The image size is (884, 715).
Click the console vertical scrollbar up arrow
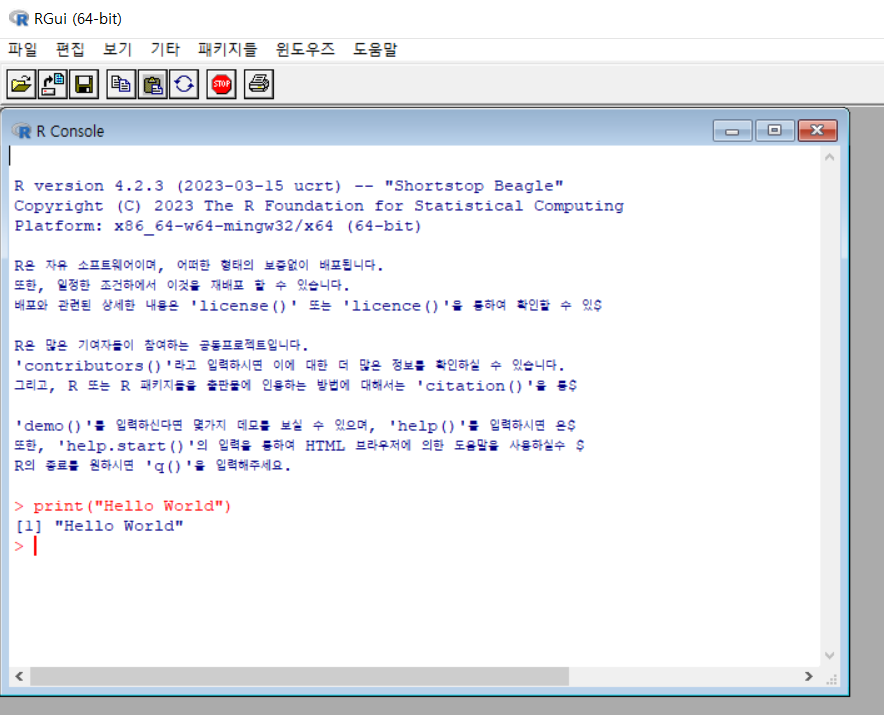point(829,157)
